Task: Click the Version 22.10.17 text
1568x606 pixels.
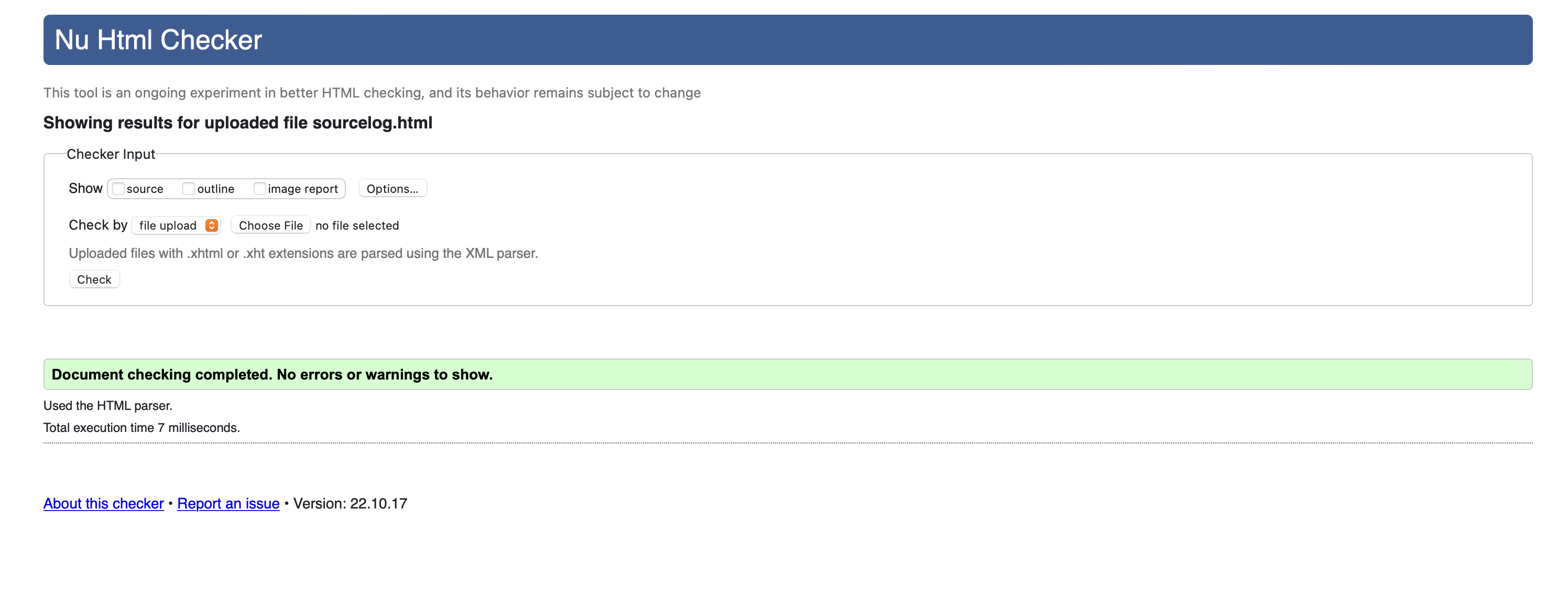Action: pos(350,504)
